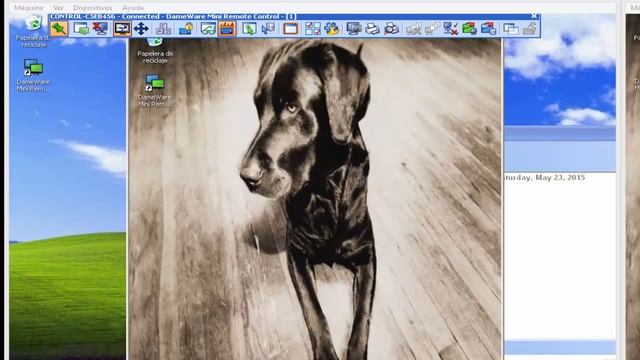
Task: Click the overlapping windows toolbar icon
Action: [511, 29]
